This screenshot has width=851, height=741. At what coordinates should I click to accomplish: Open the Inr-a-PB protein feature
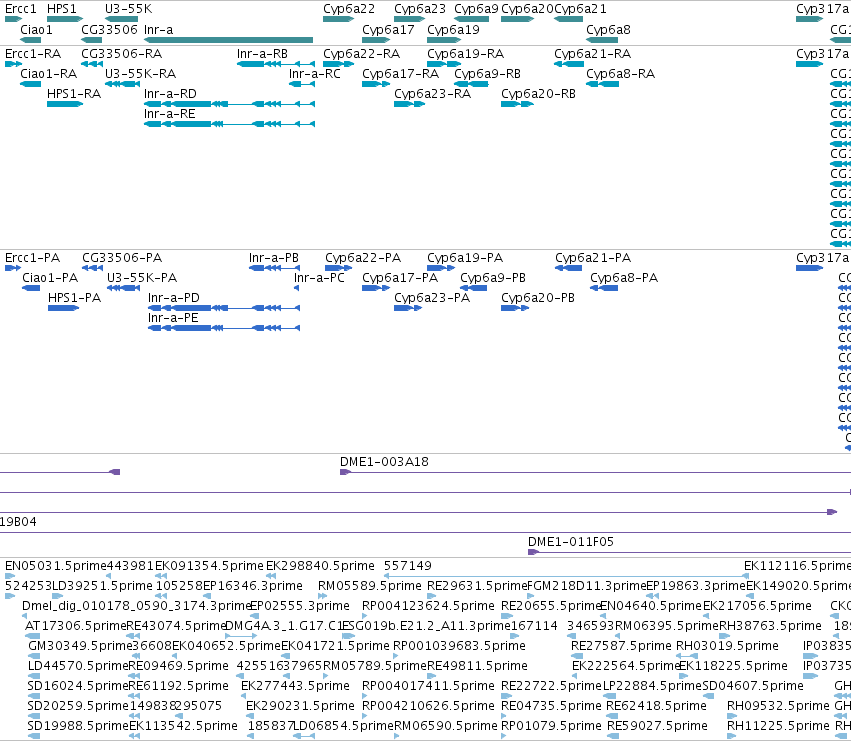click(274, 268)
